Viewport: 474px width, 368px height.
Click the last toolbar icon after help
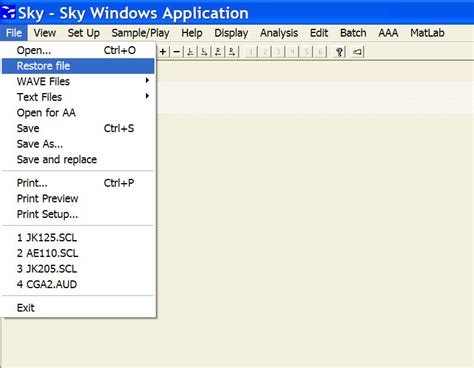357,52
